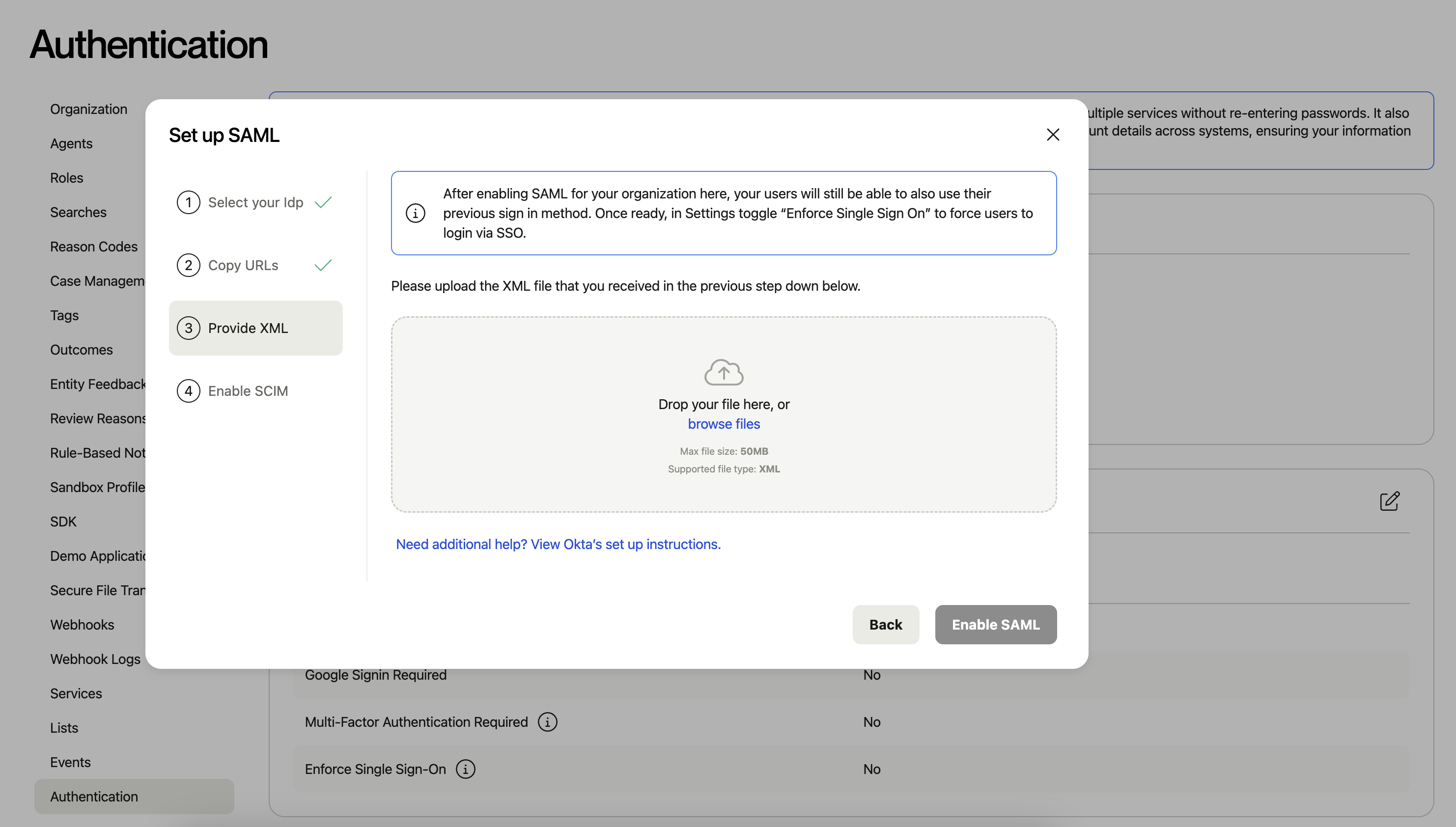Select the Provide XML step

tap(248, 329)
